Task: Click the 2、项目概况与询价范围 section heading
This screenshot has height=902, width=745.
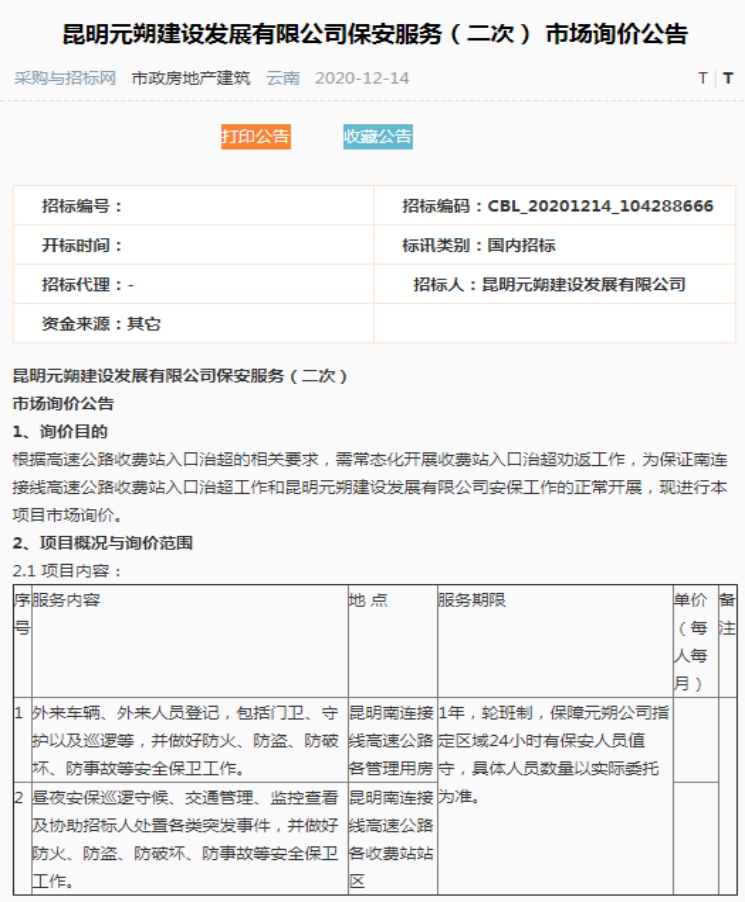Action: pyautogui.click(x=102, y=543)
